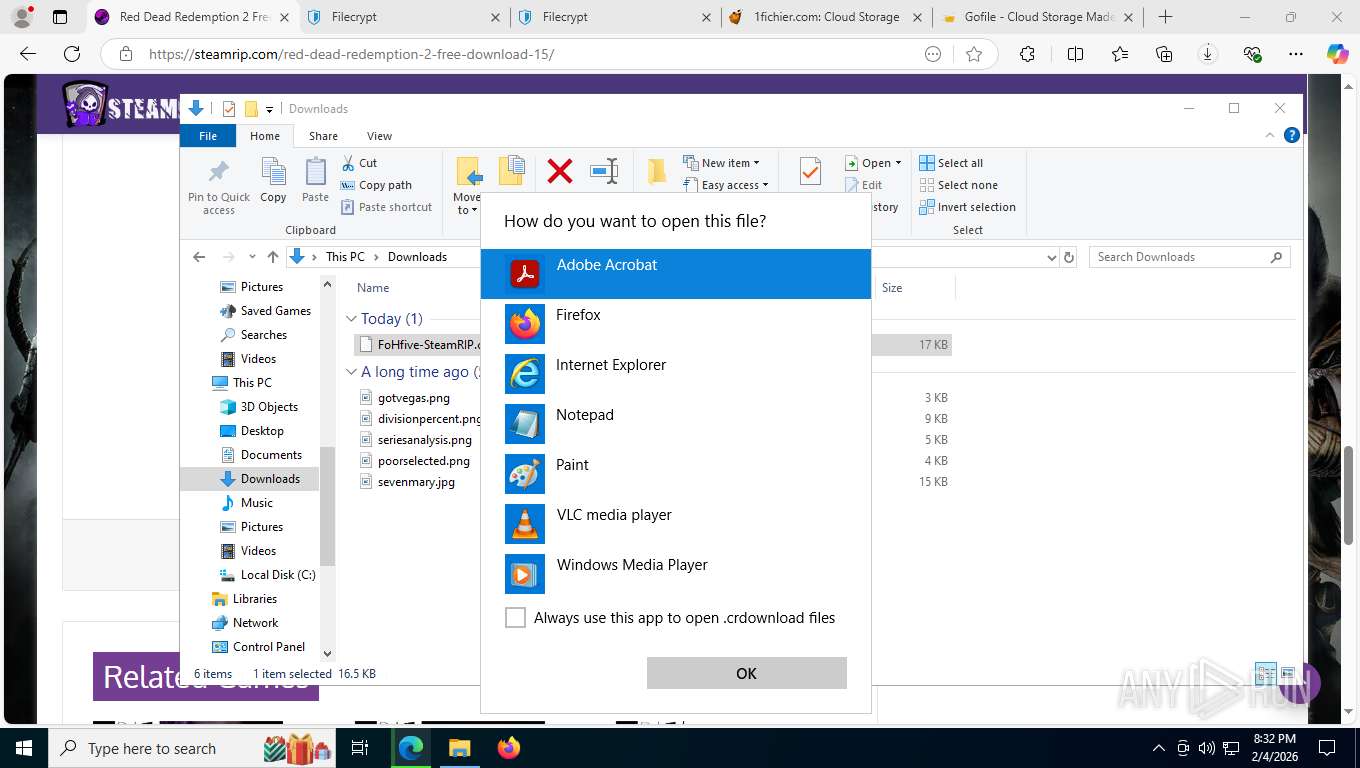
Task: Go back in Explorer navigation
Action: point(199,257)
